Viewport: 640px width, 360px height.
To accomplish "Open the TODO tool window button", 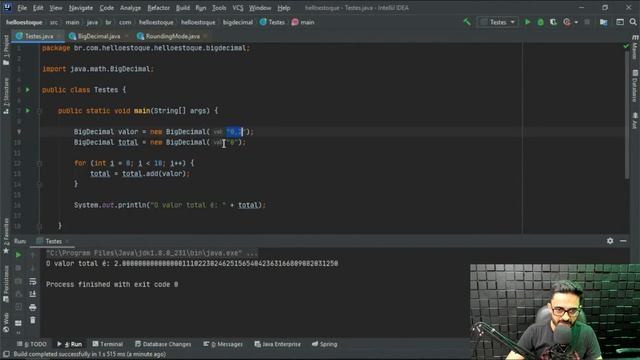I will point(32,344).
